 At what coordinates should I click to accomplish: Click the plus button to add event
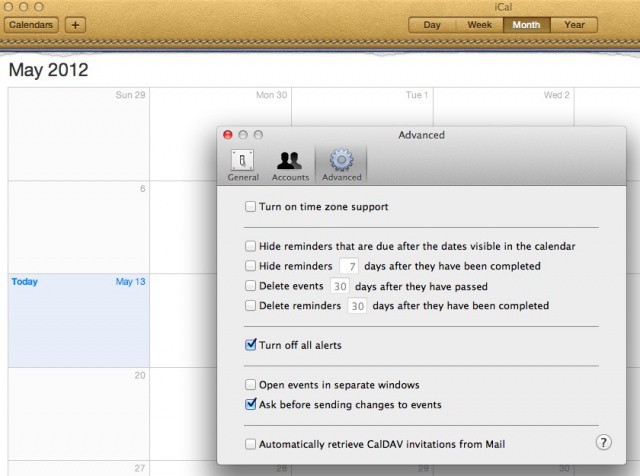[x=76, y=25]
